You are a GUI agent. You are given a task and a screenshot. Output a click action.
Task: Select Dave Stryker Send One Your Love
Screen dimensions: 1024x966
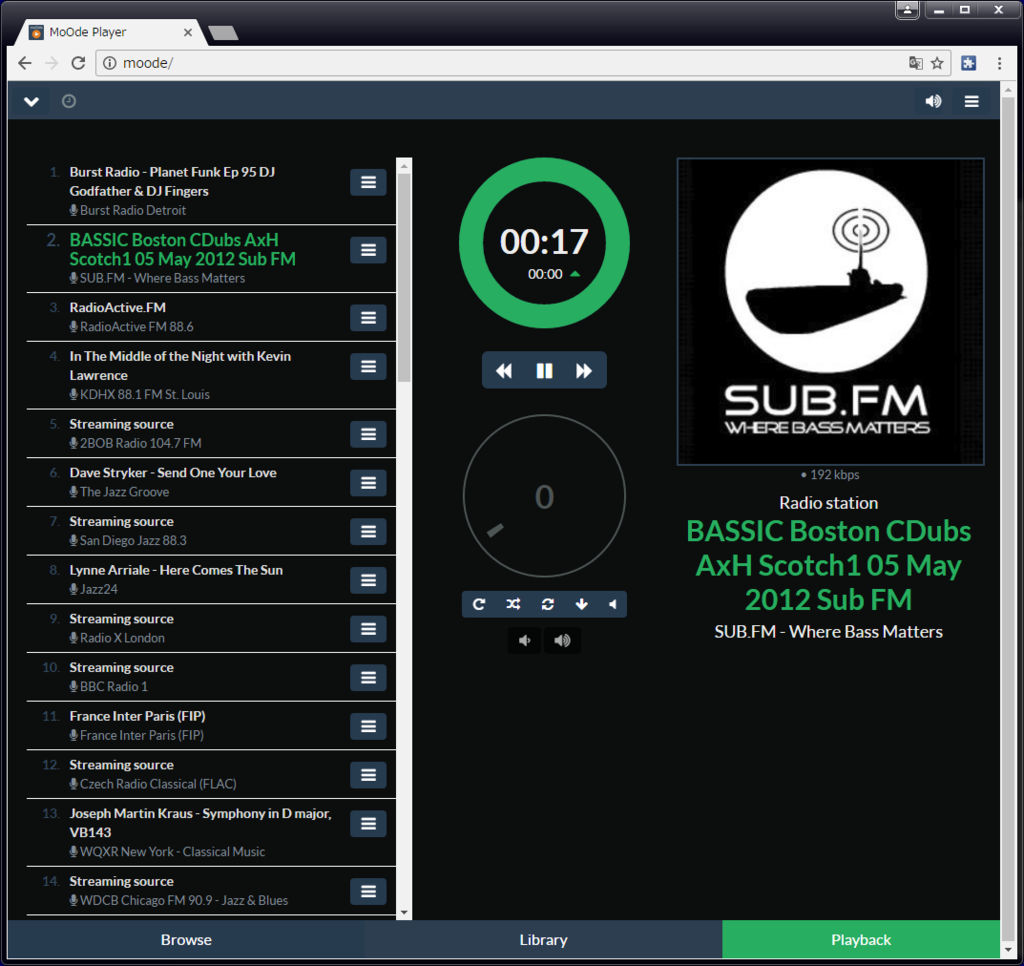[173, 473]
